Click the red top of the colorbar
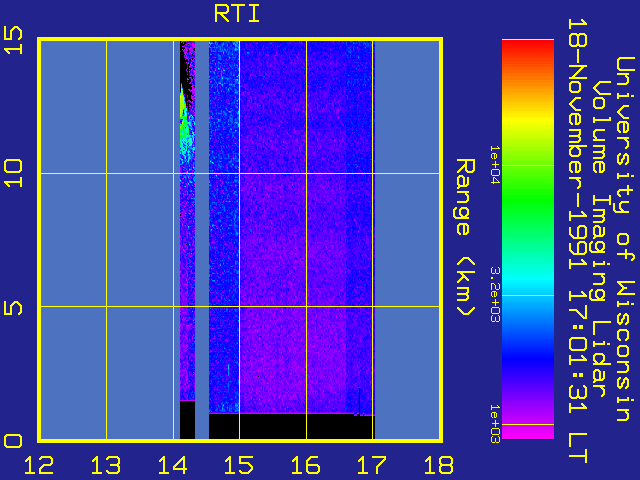 tap(528, 47)
